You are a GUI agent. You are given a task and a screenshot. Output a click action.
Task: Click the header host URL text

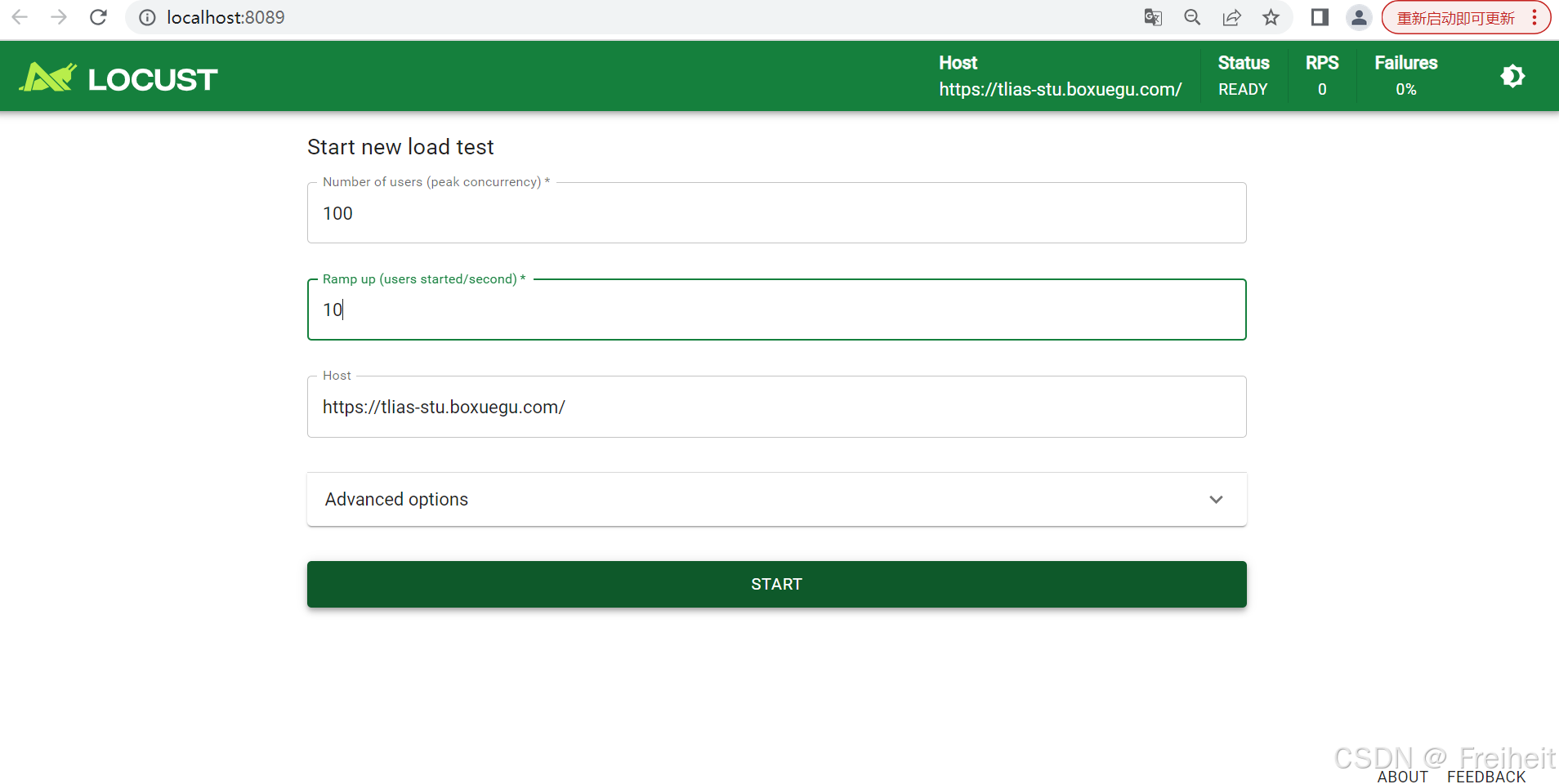(x=1060, y=89)
